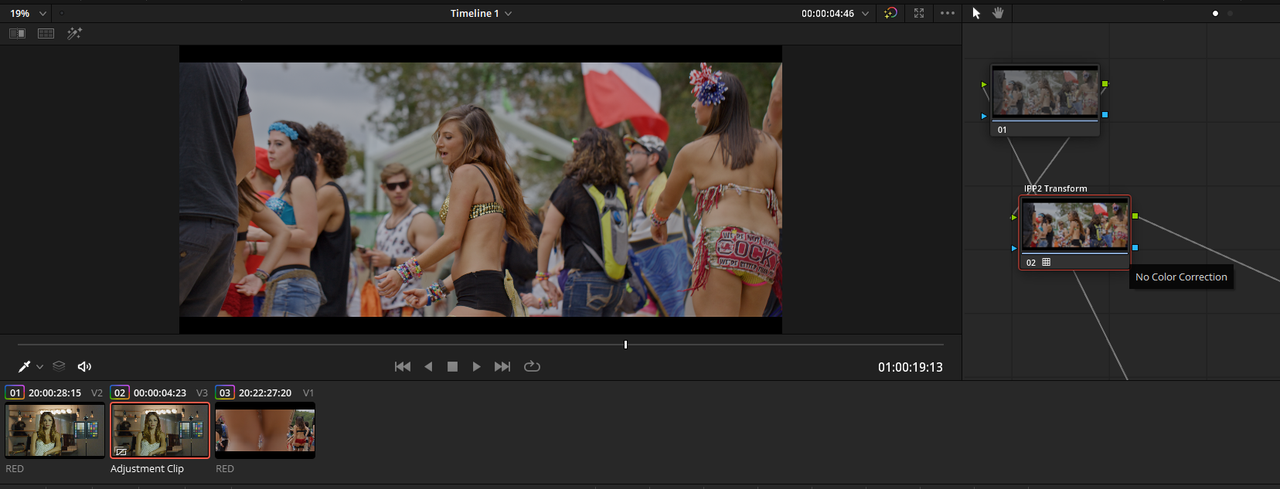The width and height of the screenshot is (1280, 489).
Task: Open the Timeline 1 selector dropdown
Action: [481, 13]
